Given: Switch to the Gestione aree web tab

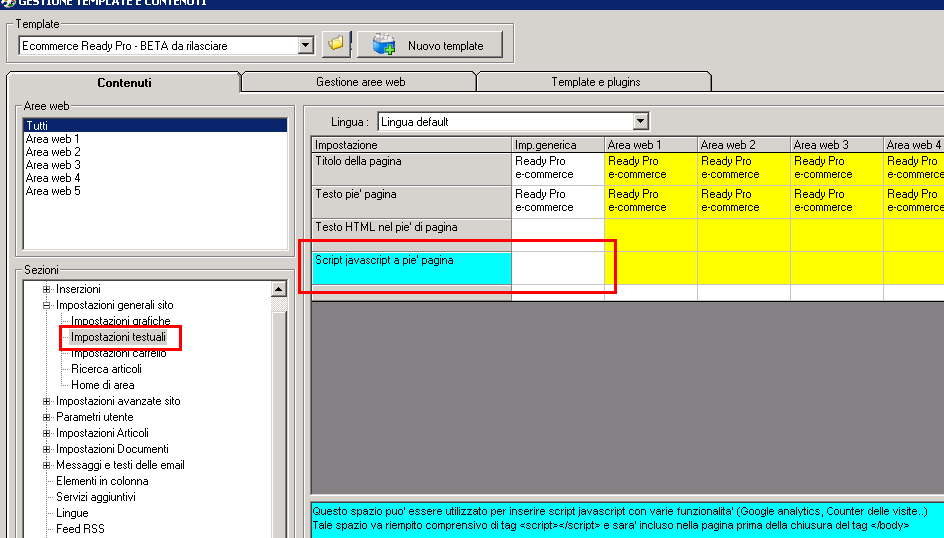Looking at the screenshot, I should [x=360, y=82].
